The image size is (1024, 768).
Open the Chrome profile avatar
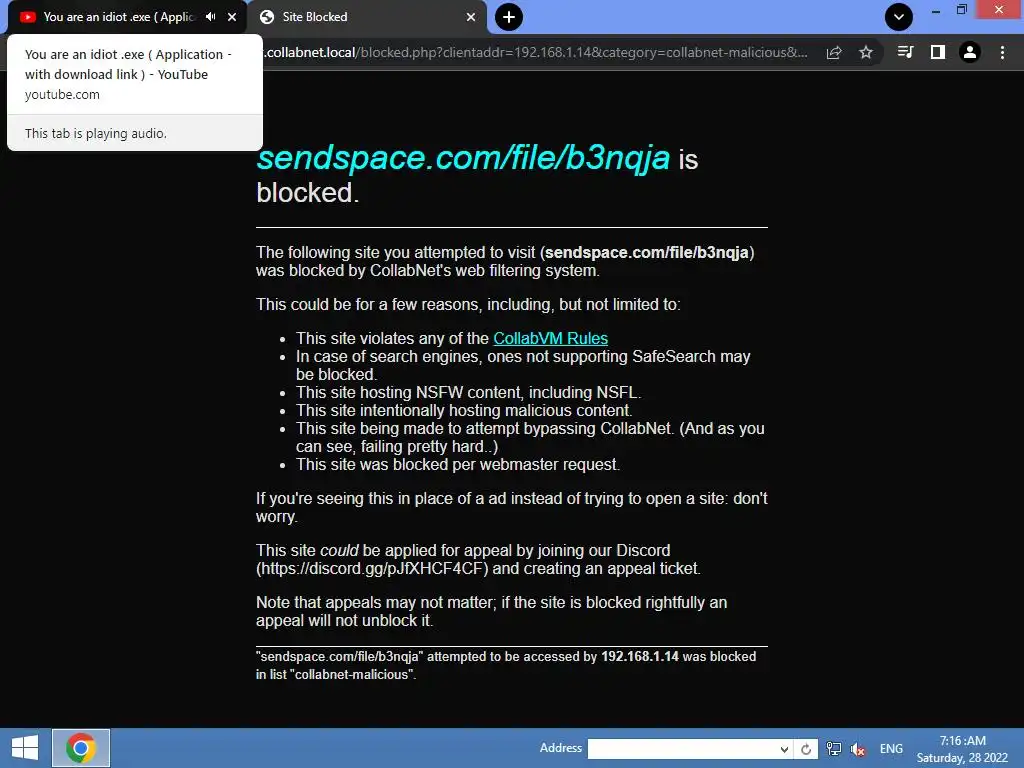pyautogui.click(x=970, y=52)
